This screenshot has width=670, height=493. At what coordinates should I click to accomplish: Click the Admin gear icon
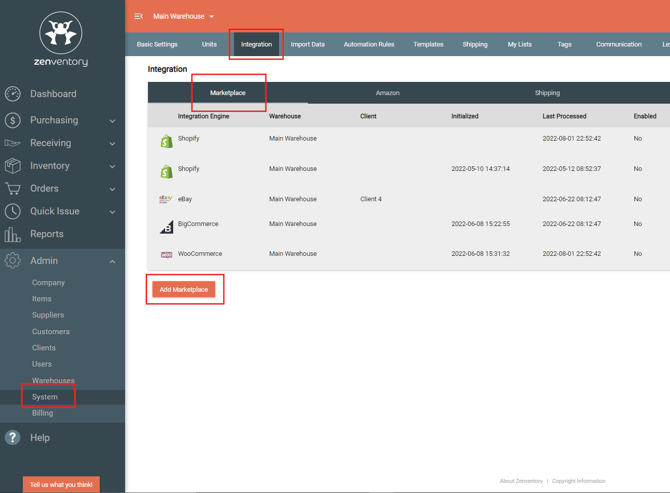point(12,261)
